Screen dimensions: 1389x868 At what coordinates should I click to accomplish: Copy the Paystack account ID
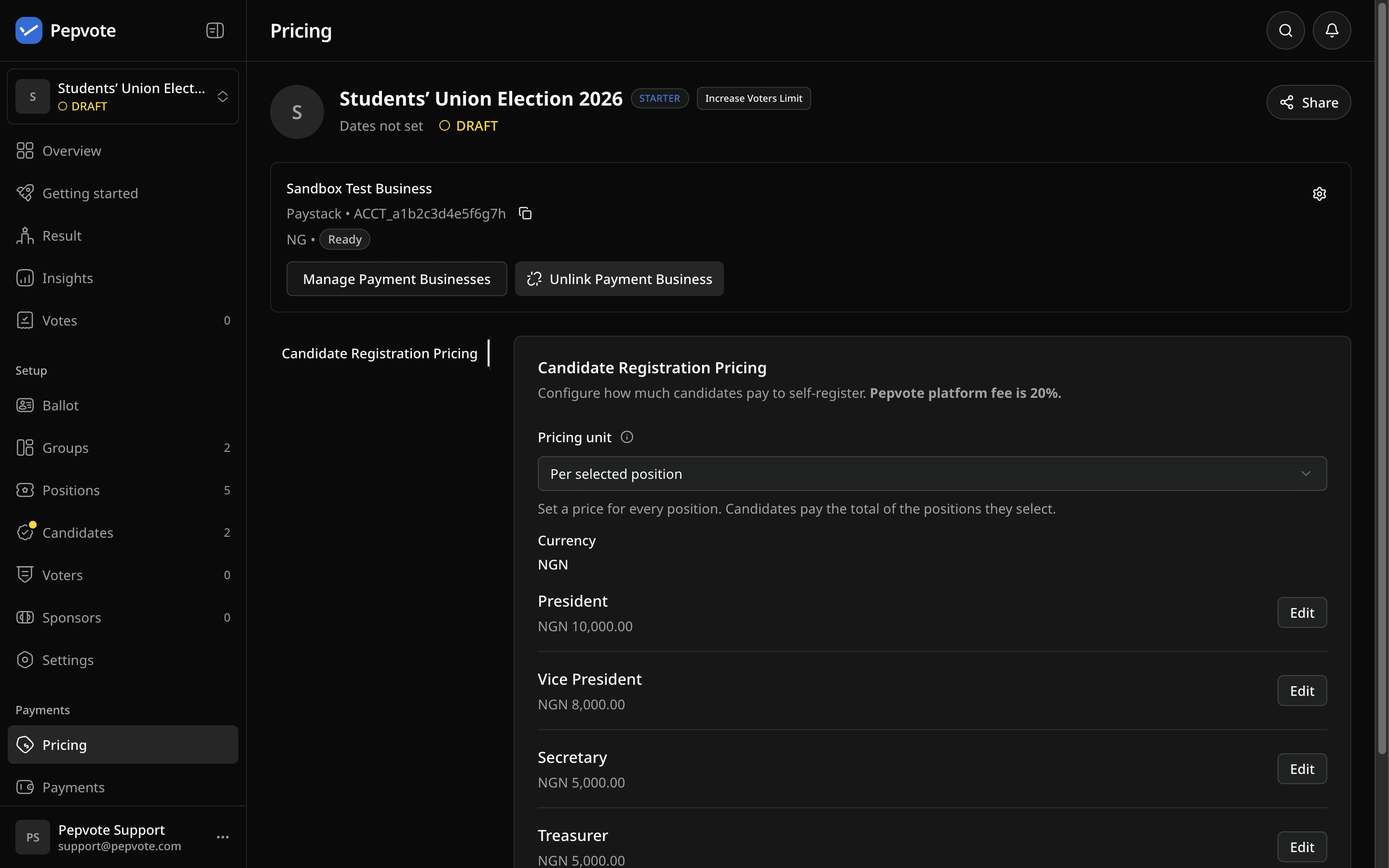point(525,214)
